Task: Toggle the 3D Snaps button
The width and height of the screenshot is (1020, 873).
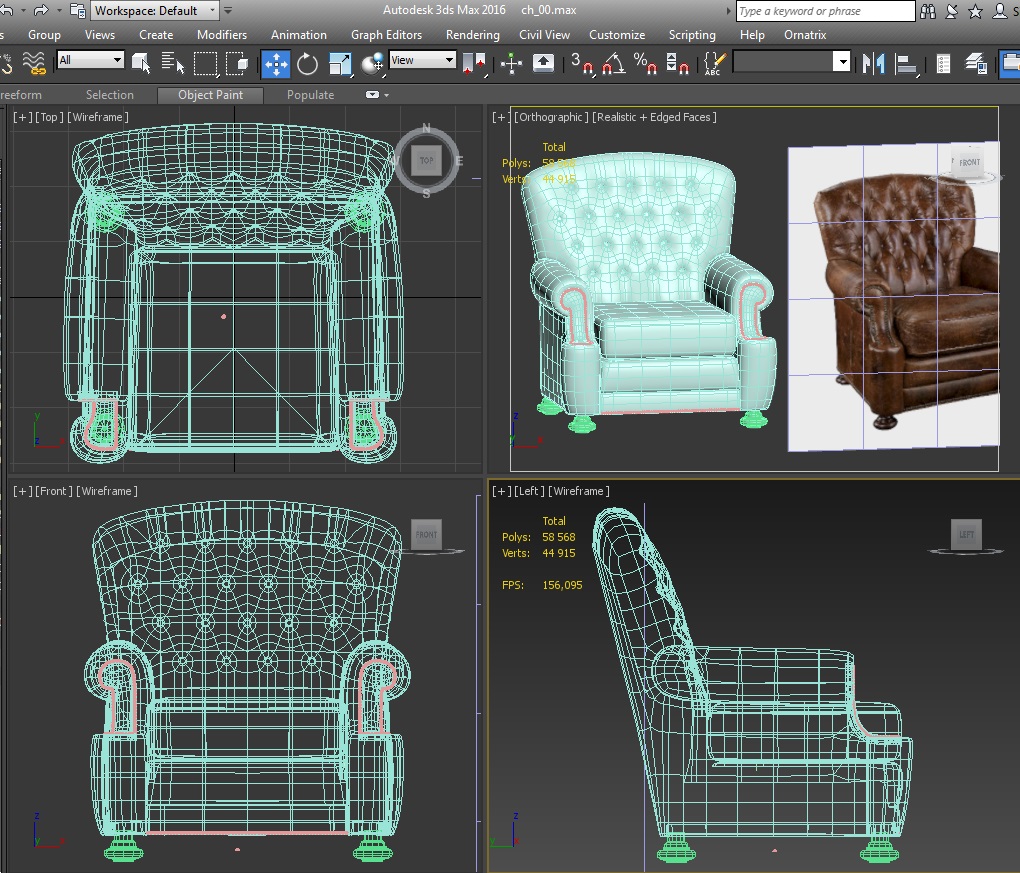Action: pyautogui.click(x=580, y=64)
